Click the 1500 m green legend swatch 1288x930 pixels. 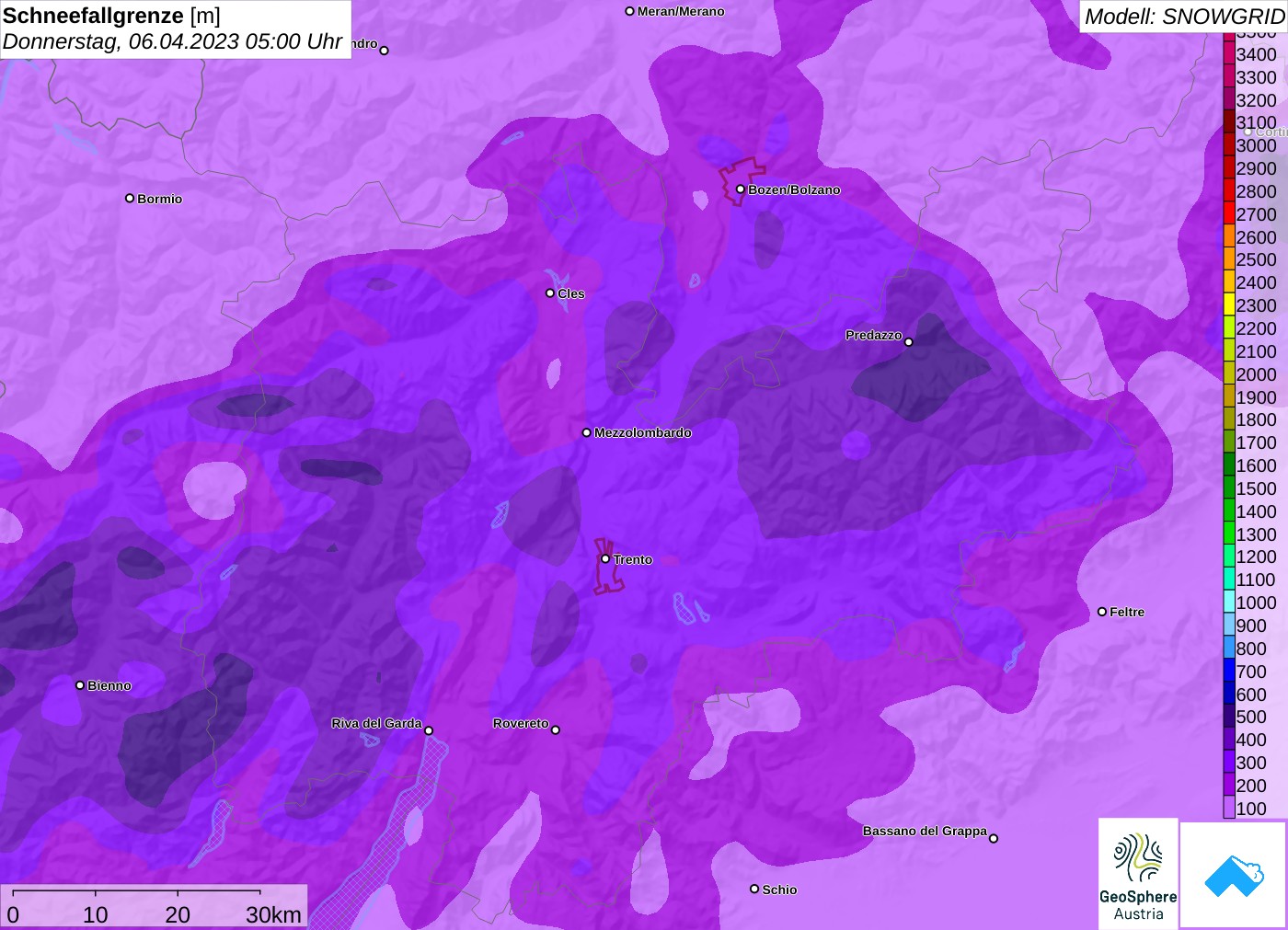1229,488
